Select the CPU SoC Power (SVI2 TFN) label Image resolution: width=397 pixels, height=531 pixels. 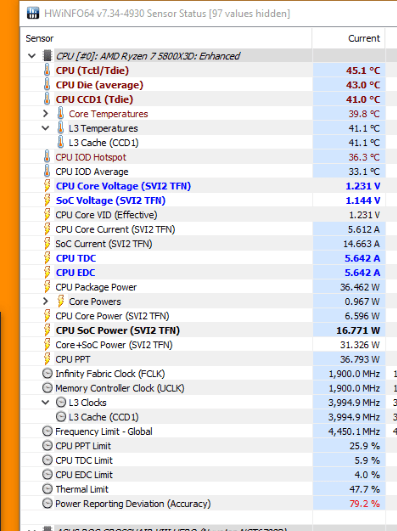tap(118, 331)
